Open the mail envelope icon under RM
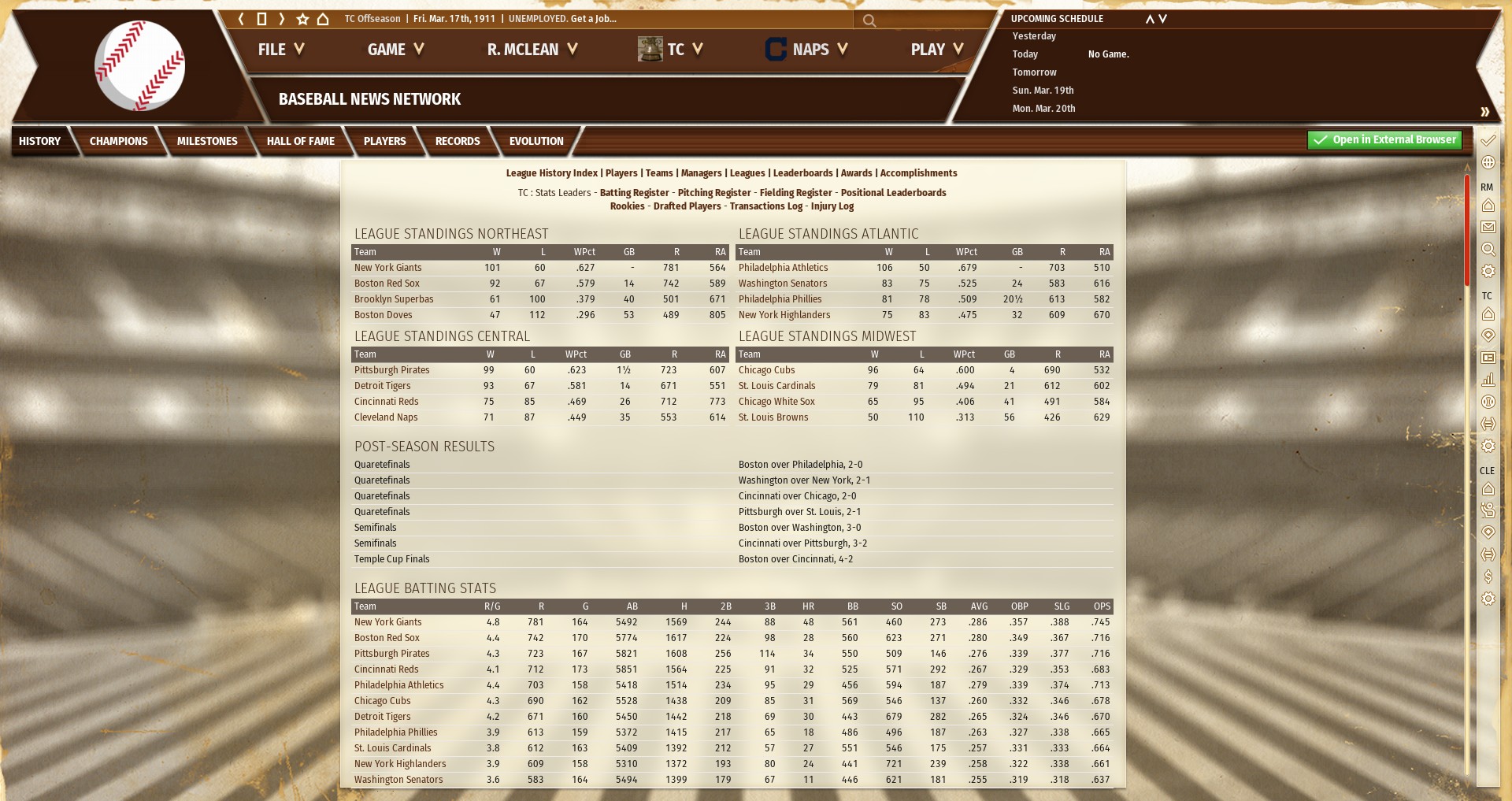The width and height of the screenshot is (1512, 801). pos(1488,227)
